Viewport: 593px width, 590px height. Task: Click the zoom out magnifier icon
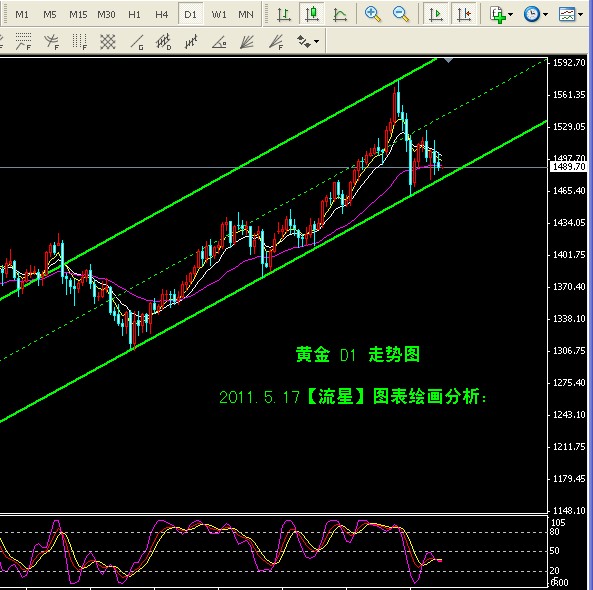coord(401,14)
